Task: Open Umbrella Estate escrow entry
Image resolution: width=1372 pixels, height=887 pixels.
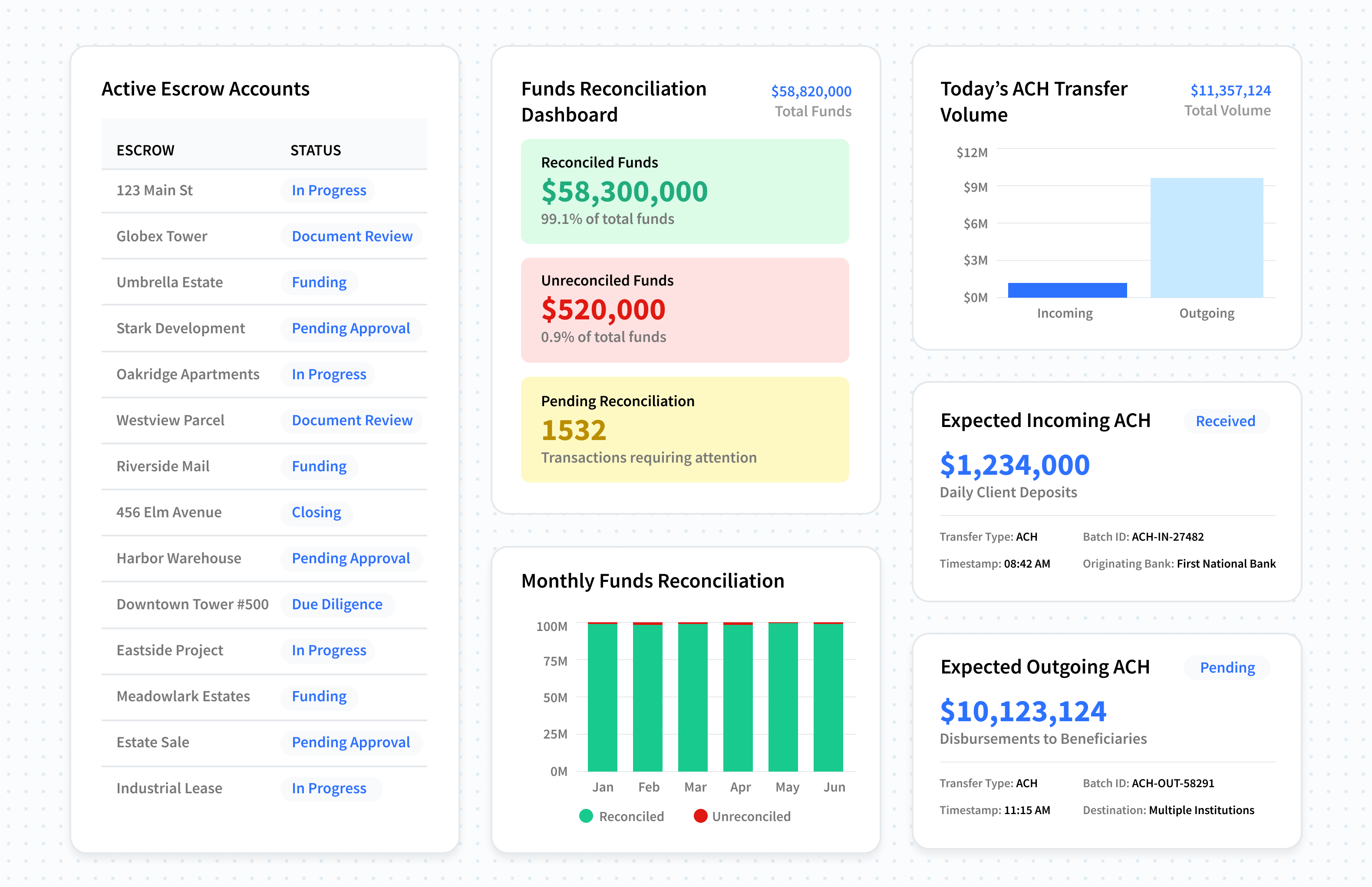Action: pos(264,282)
